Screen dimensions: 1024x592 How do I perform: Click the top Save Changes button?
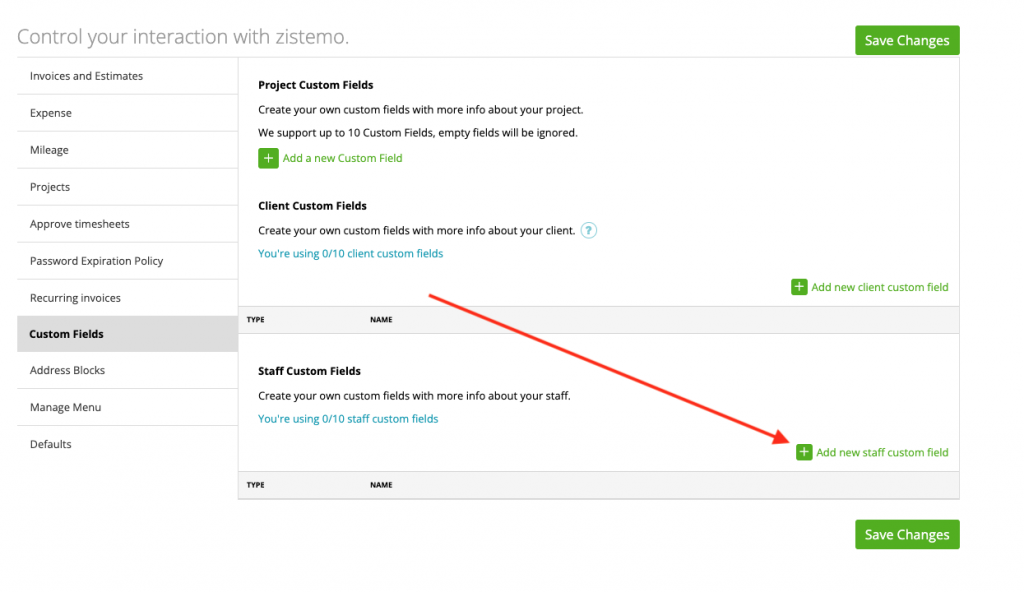[906, 40]
